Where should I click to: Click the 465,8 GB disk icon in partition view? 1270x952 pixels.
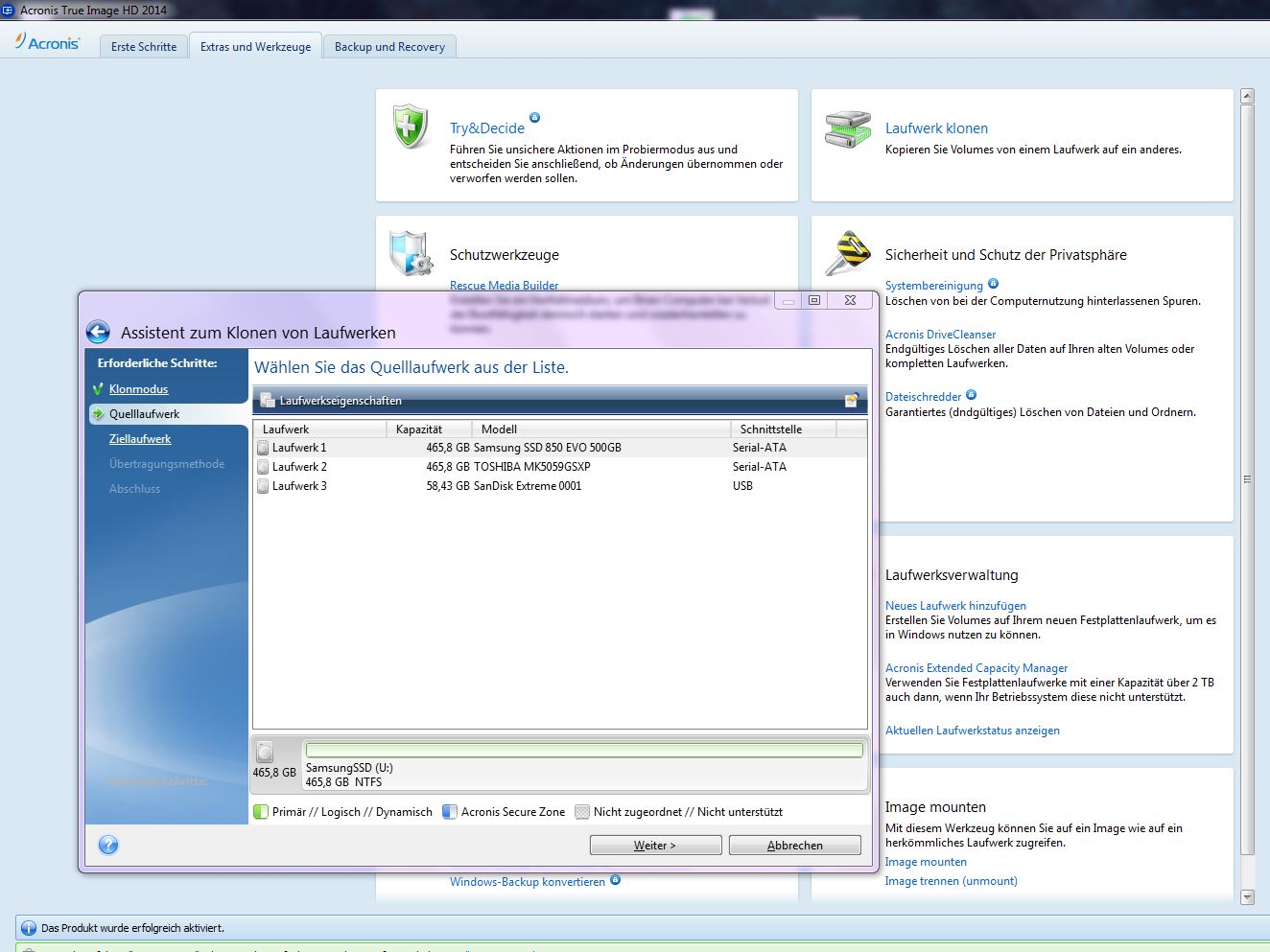tap(265, 753)
